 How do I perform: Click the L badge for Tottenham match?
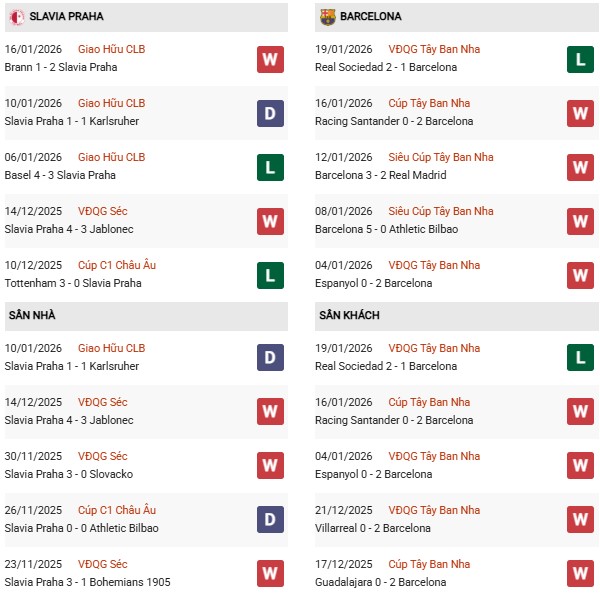click(270, 275)
